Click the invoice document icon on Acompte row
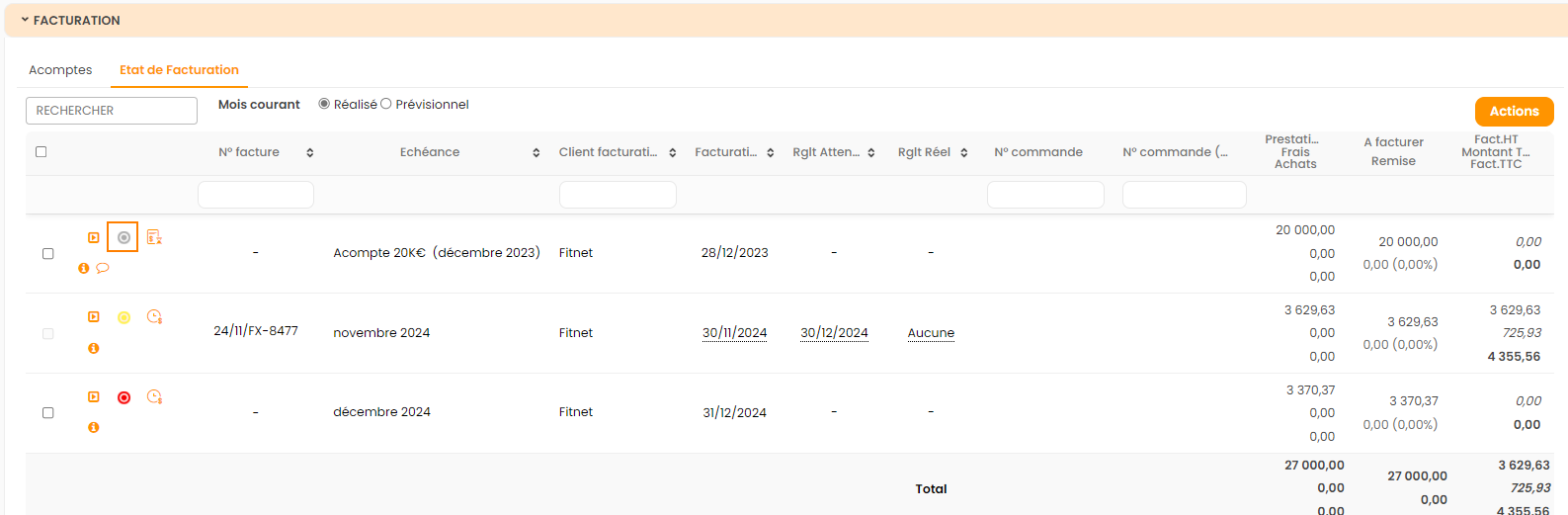 [x=154, y=237]
